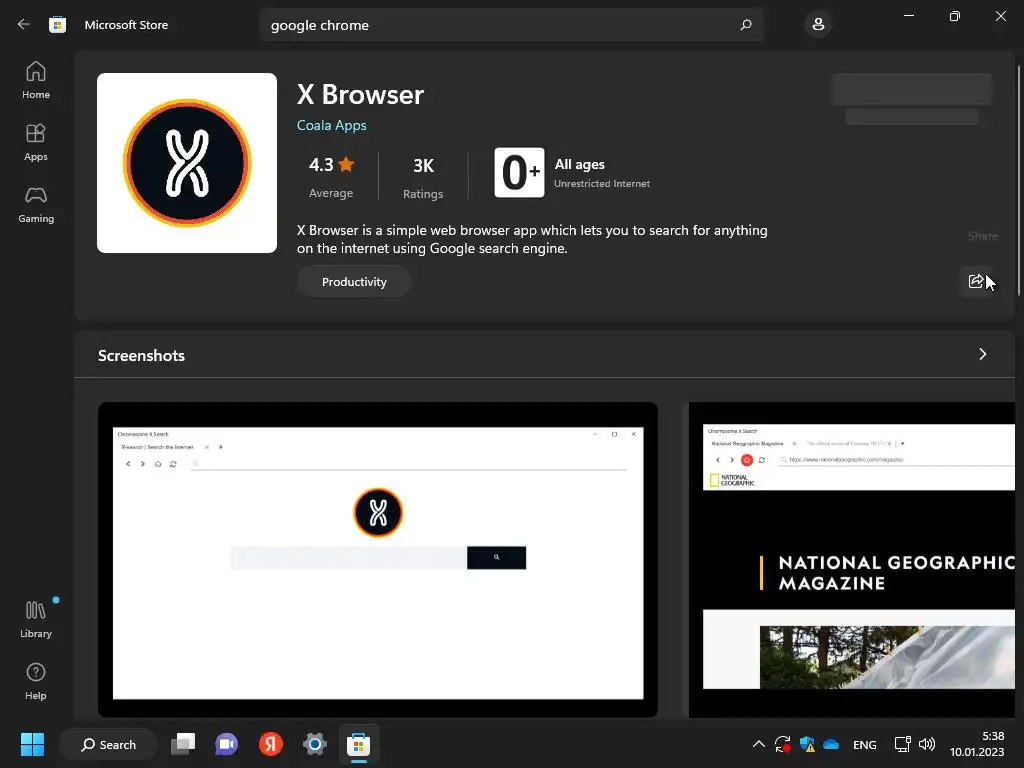This screenshot has height=768, width=1024.
Task: Open the purple video chat taskbar icon
Action: point(227,744)
